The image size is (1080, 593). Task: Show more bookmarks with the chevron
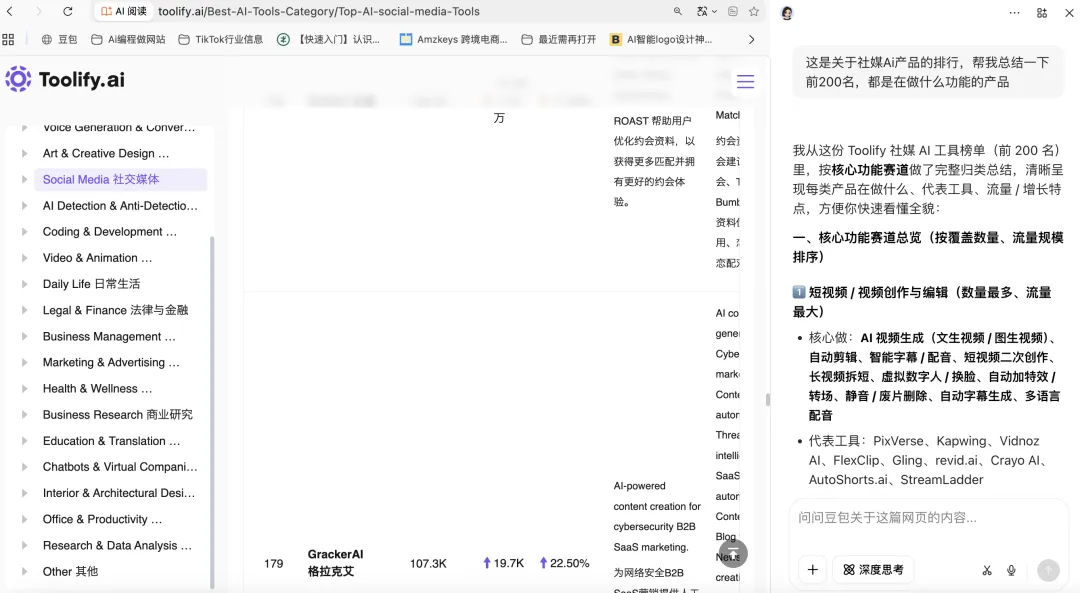point(751,39)
